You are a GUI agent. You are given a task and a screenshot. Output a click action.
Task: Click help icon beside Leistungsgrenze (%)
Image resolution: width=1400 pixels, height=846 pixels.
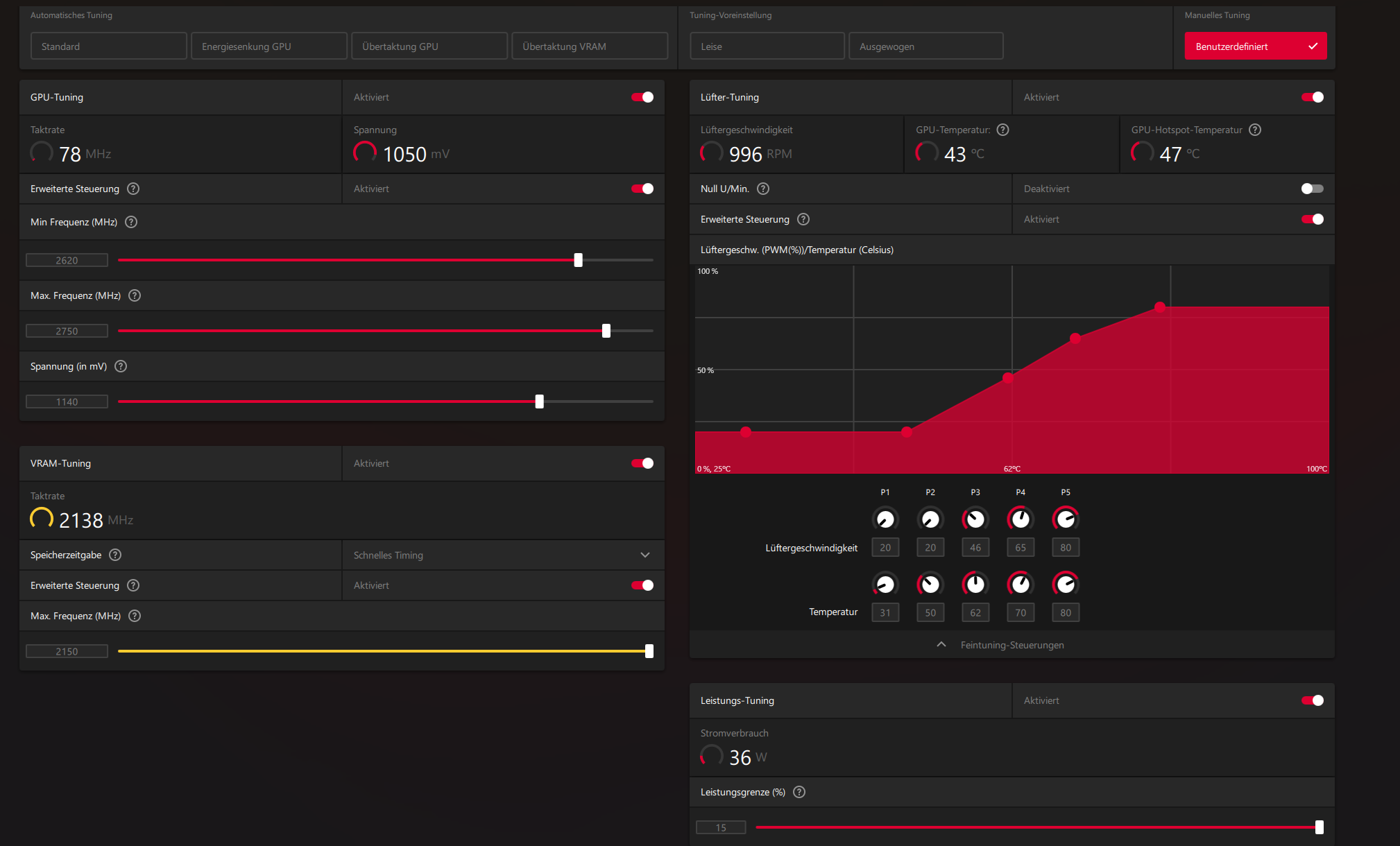[x=799, y=792]
